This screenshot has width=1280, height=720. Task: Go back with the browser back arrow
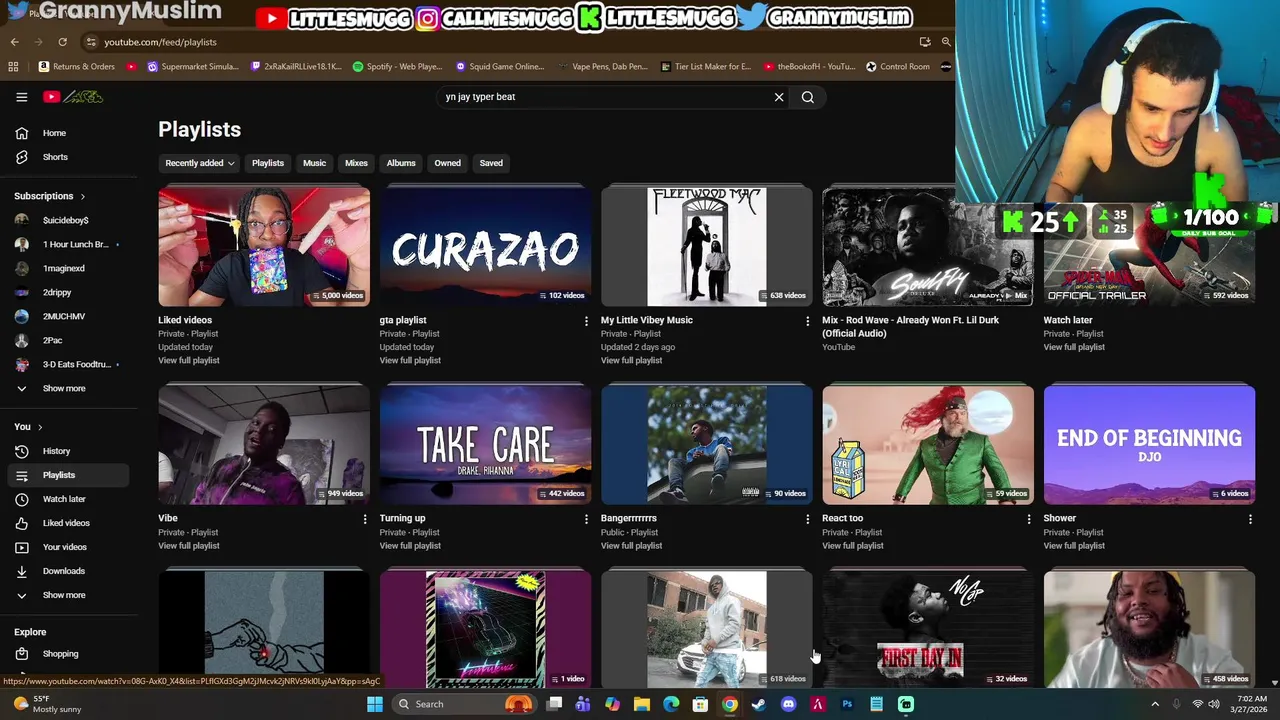14,42
